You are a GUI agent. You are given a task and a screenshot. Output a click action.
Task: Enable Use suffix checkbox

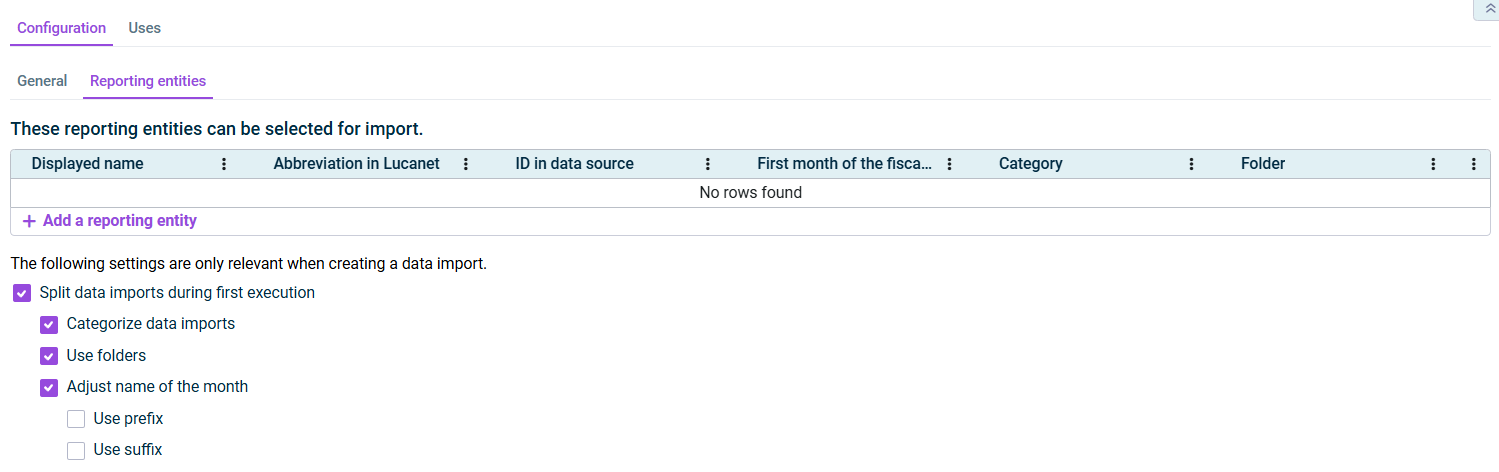click(76, 451)
